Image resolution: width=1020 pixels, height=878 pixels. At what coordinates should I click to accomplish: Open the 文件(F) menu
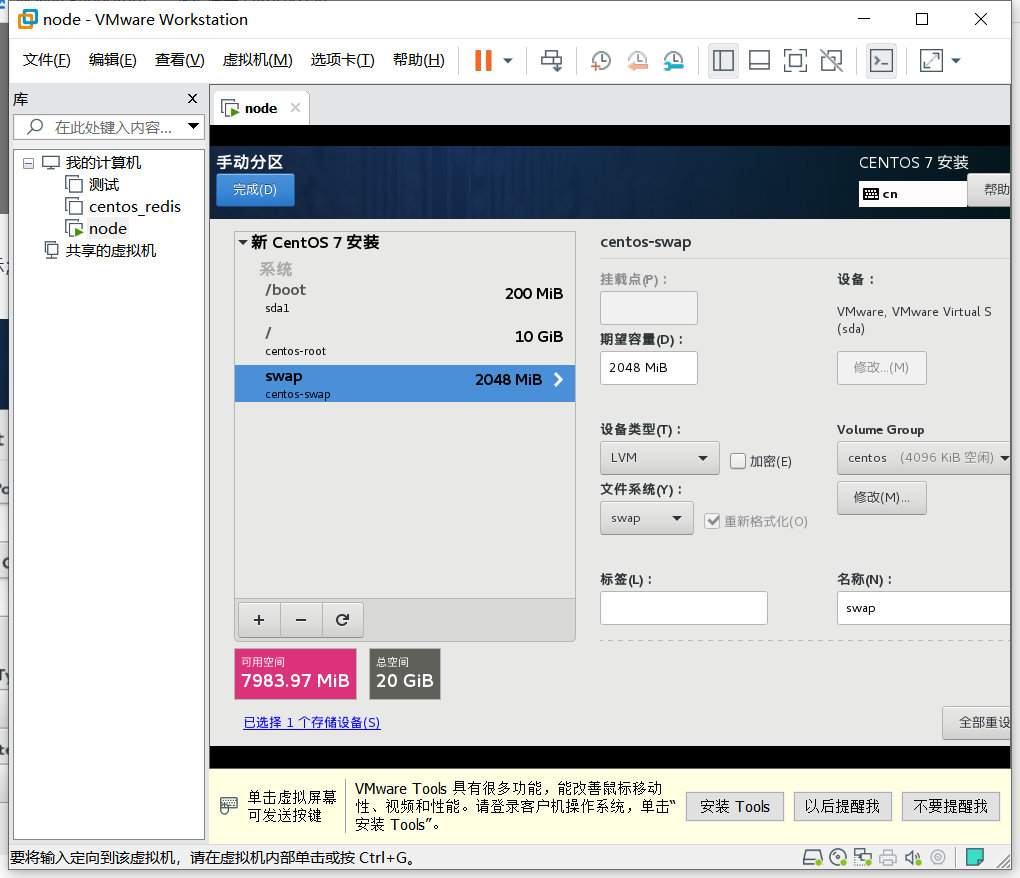pos(46,60)
